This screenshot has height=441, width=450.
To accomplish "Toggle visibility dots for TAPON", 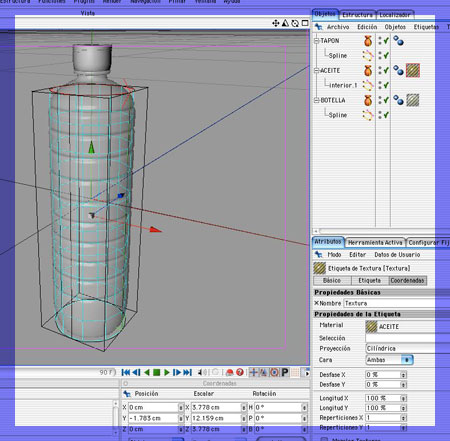I will point(380,41).
